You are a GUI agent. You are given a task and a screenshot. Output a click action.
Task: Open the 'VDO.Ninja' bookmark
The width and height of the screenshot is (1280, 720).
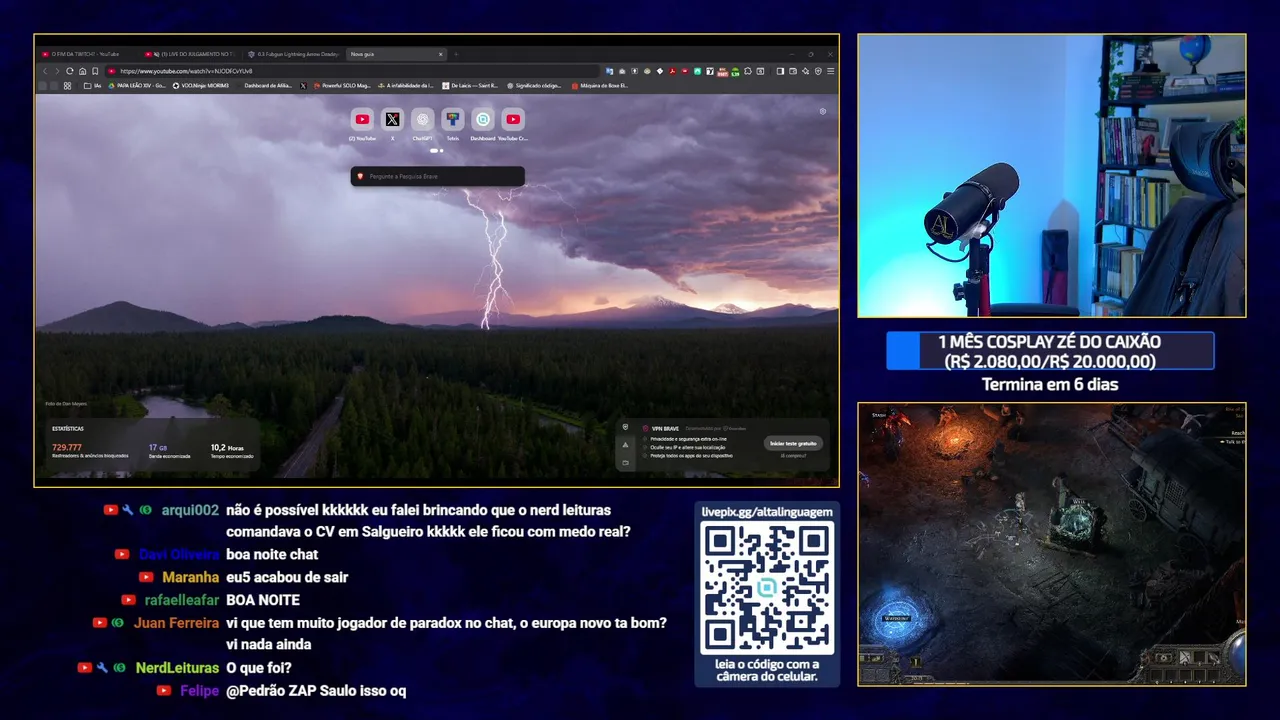coord(201,86)
